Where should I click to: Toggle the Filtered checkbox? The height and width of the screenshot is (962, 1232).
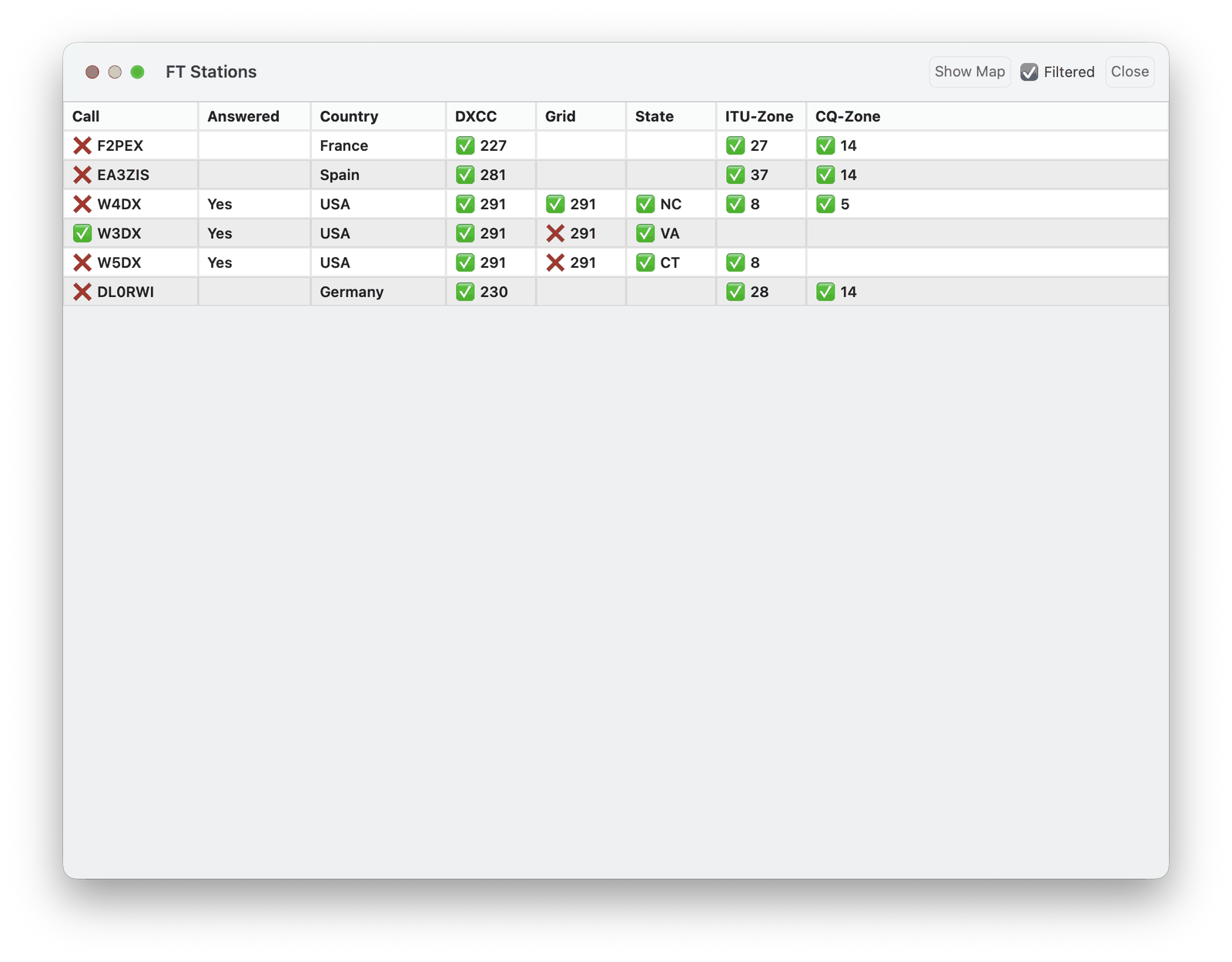tap(1029, 72)
